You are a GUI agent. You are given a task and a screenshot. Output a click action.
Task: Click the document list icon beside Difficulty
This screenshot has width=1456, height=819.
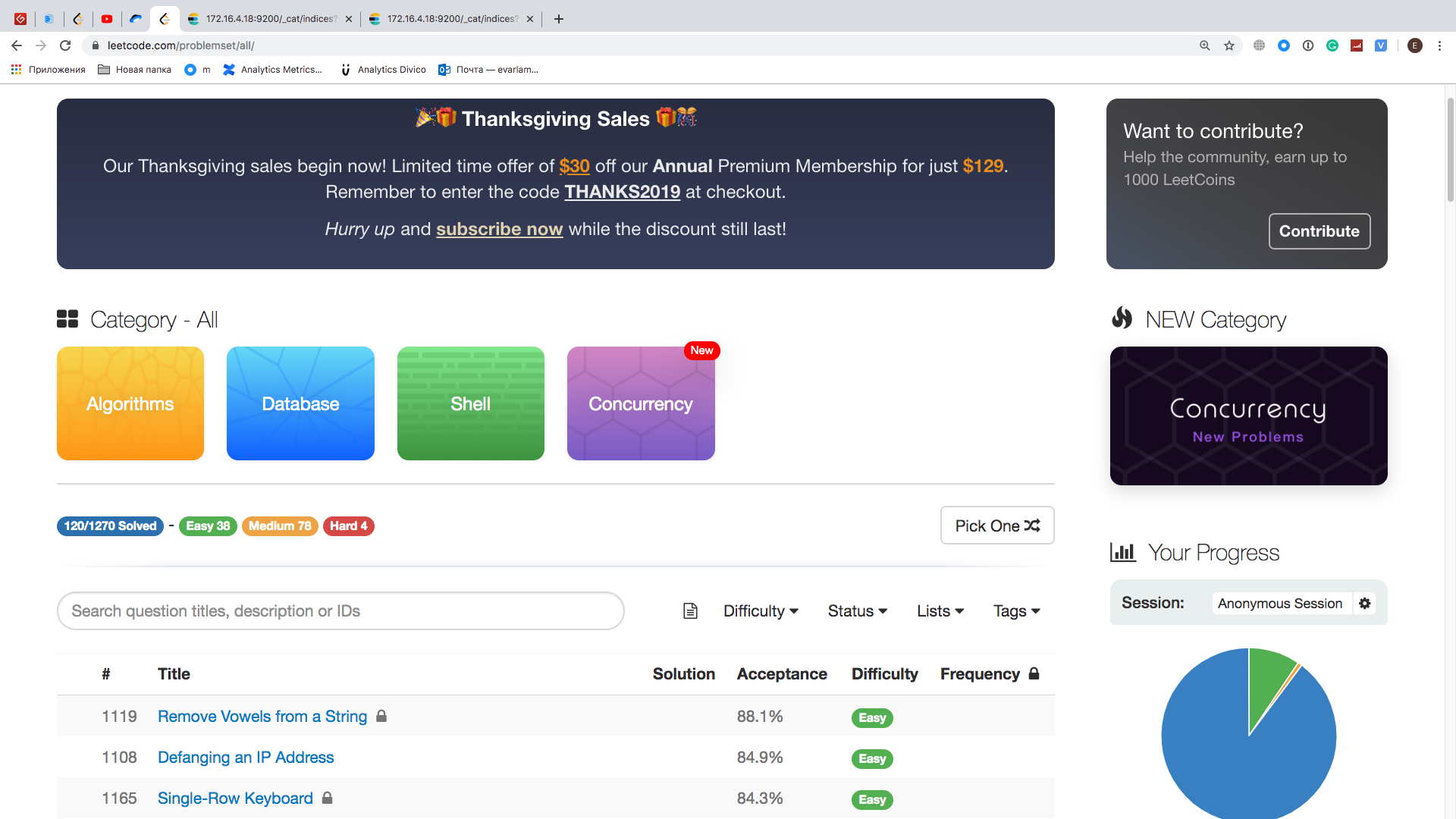click(x=690, y=611)
